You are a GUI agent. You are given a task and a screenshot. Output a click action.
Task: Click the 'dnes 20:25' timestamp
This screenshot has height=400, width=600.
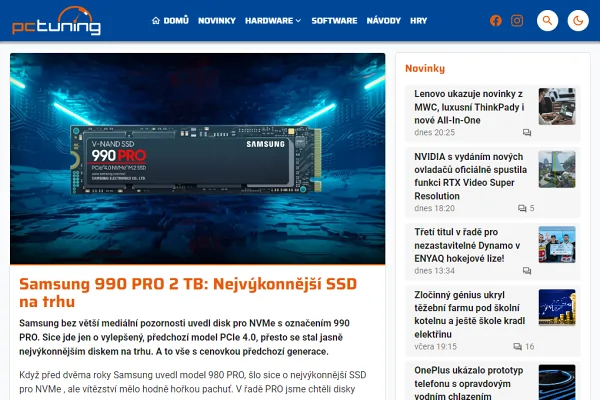click(x=434, y=132)
